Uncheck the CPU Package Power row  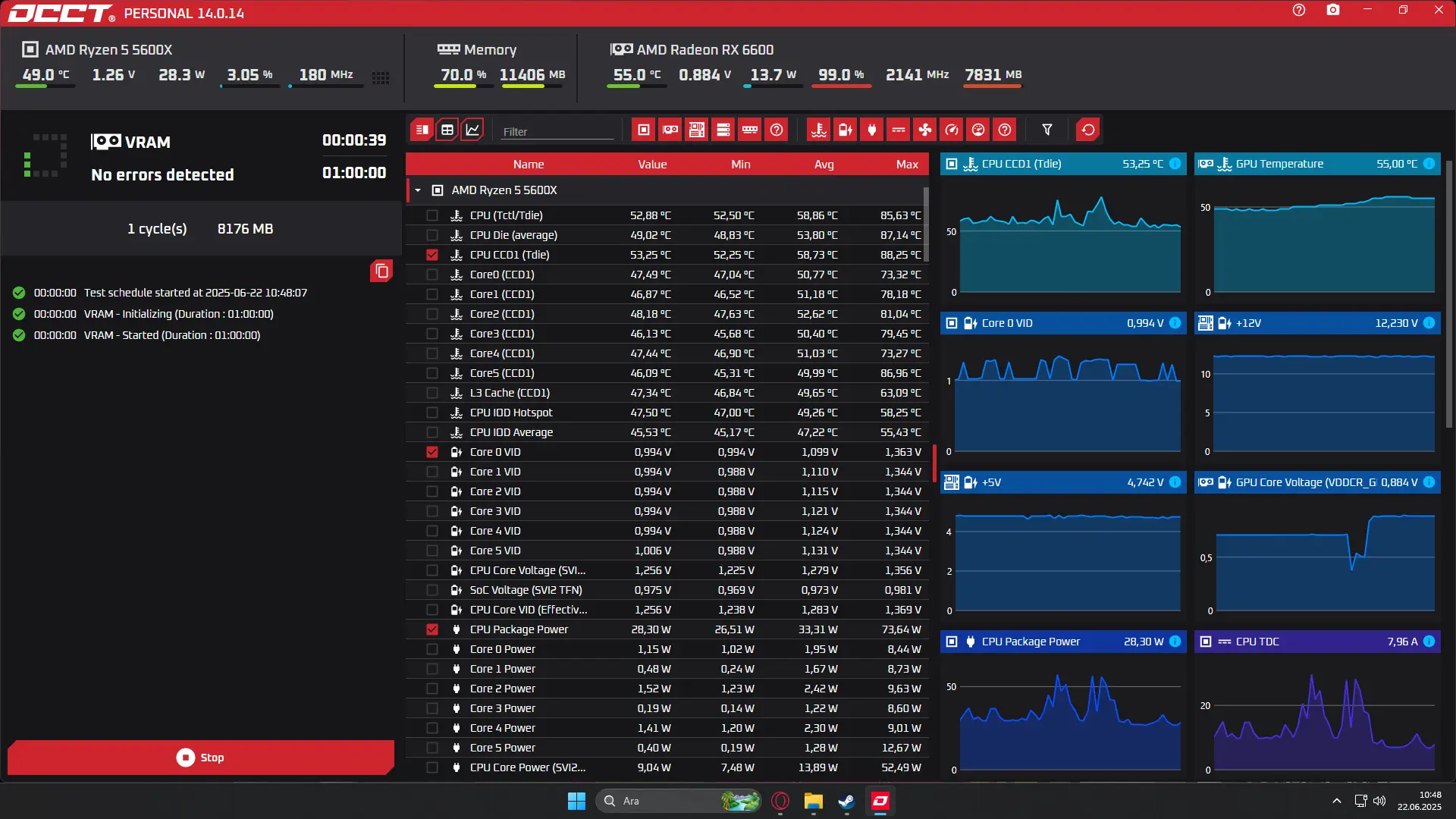click(432, 629)
